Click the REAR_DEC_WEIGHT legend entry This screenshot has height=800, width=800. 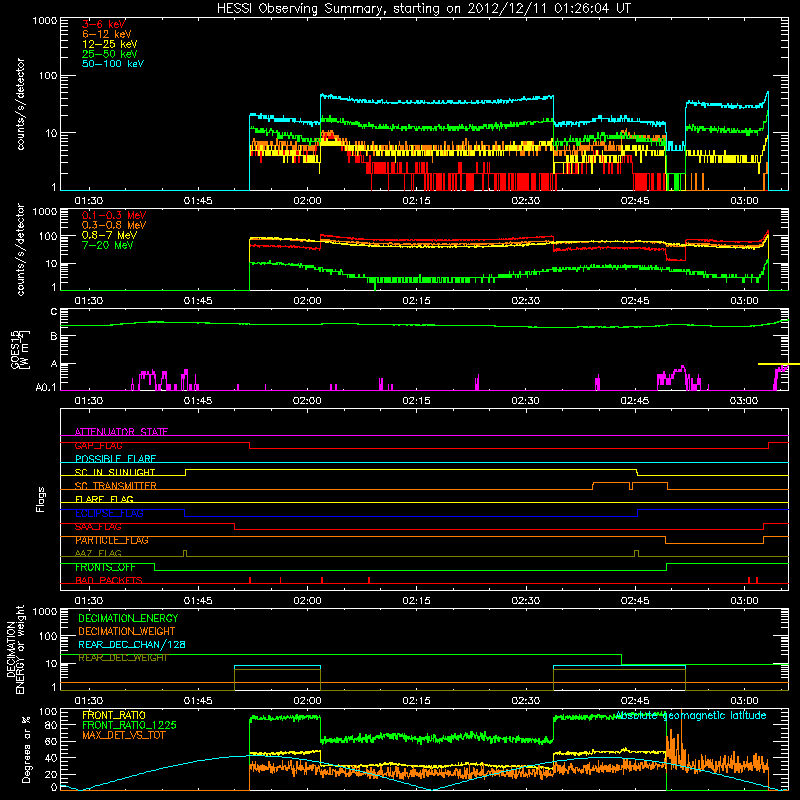[x=122, y=658]
